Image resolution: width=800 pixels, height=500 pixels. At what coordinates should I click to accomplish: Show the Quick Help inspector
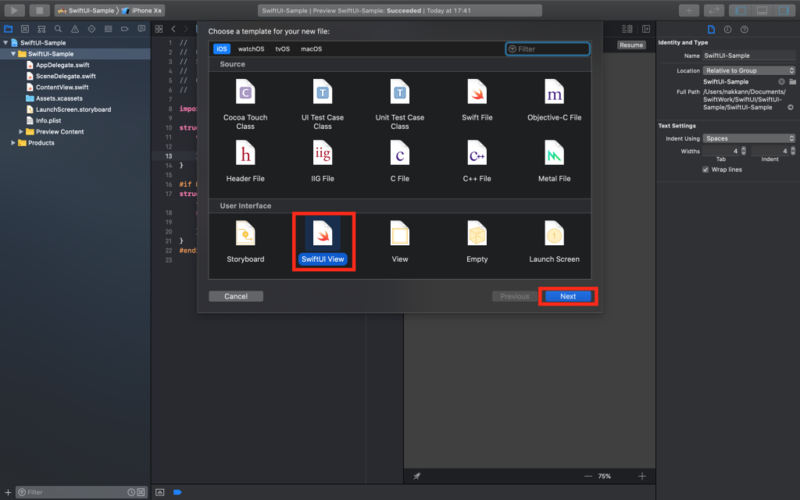pos(744,30)
